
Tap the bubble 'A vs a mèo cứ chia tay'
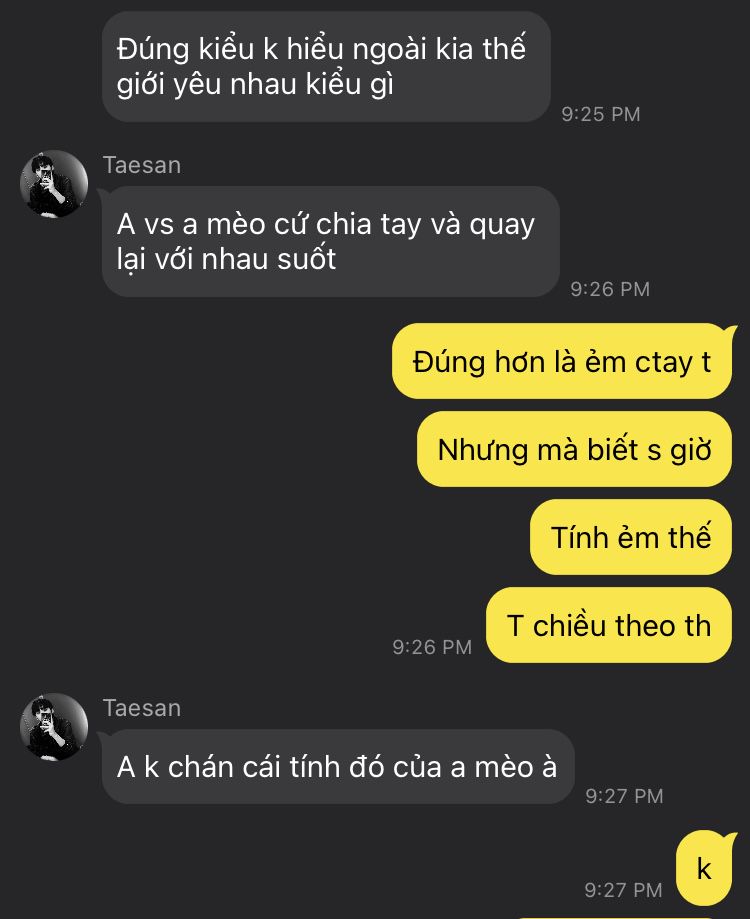[x=331, y=241]
